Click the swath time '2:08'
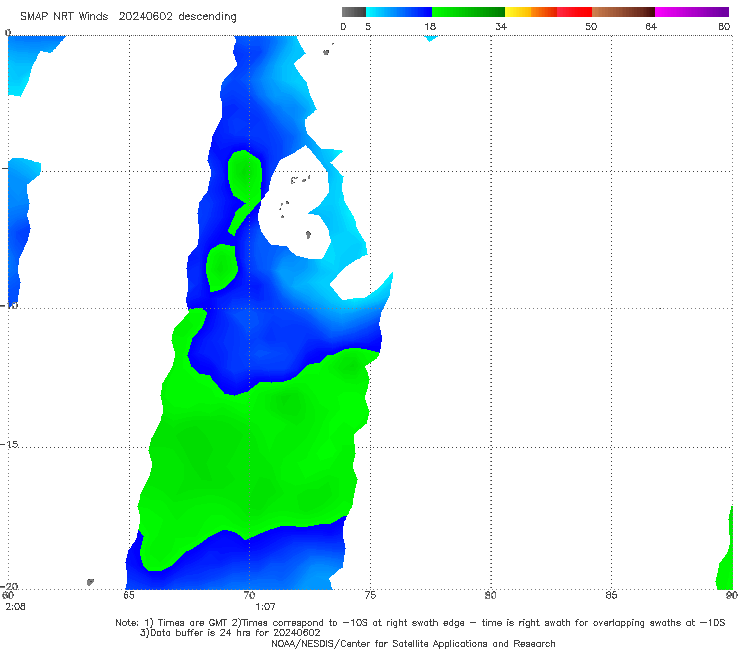740x650 pixels. click(x=16, y=607)
